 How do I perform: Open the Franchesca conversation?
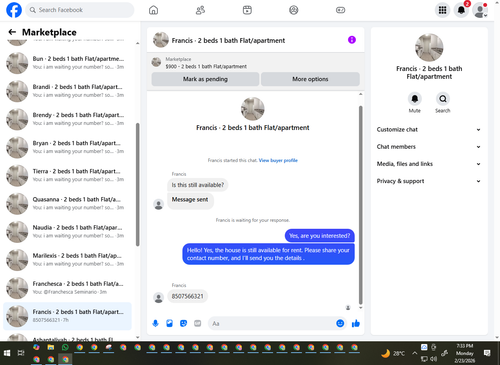point(68,288)
